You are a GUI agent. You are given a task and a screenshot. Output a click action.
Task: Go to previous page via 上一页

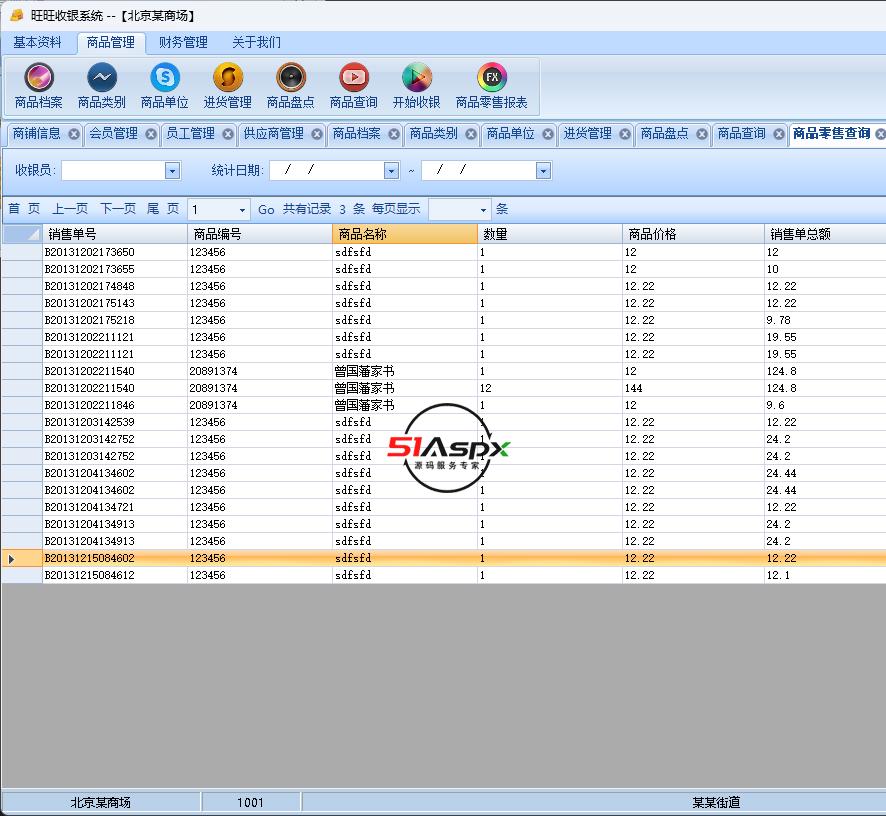click(70, 209)
